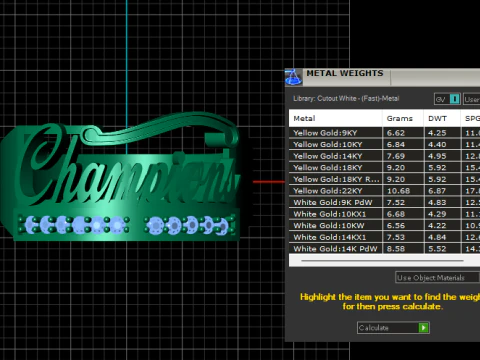
Task: Select the green Champion pendant model
Action: click(121, 177)
